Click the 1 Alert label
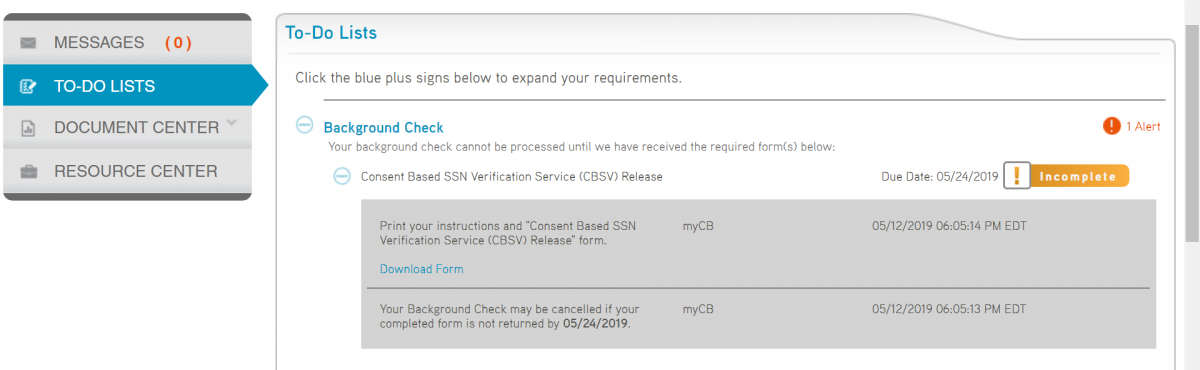Image resolution: width=1200 pixels, height=370 pixels. pos(1143,126)
